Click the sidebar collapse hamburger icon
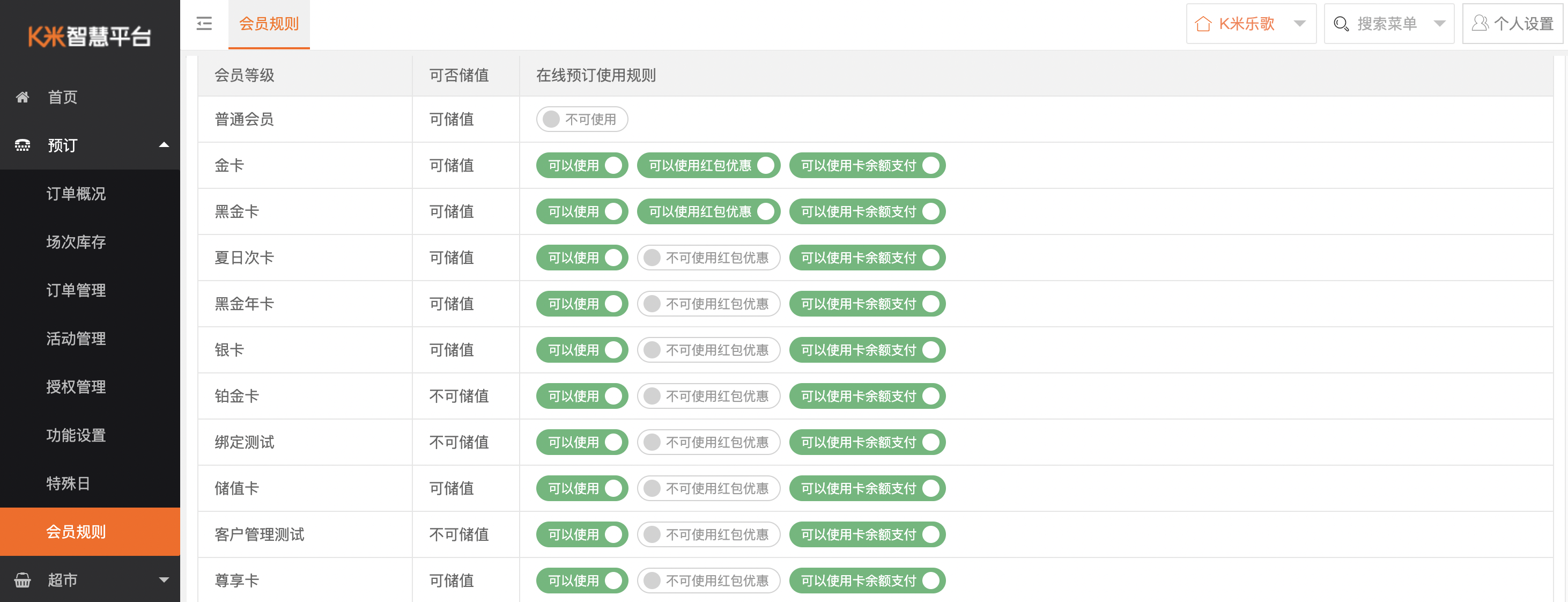Screen dimensions: 1568x602 204,24
